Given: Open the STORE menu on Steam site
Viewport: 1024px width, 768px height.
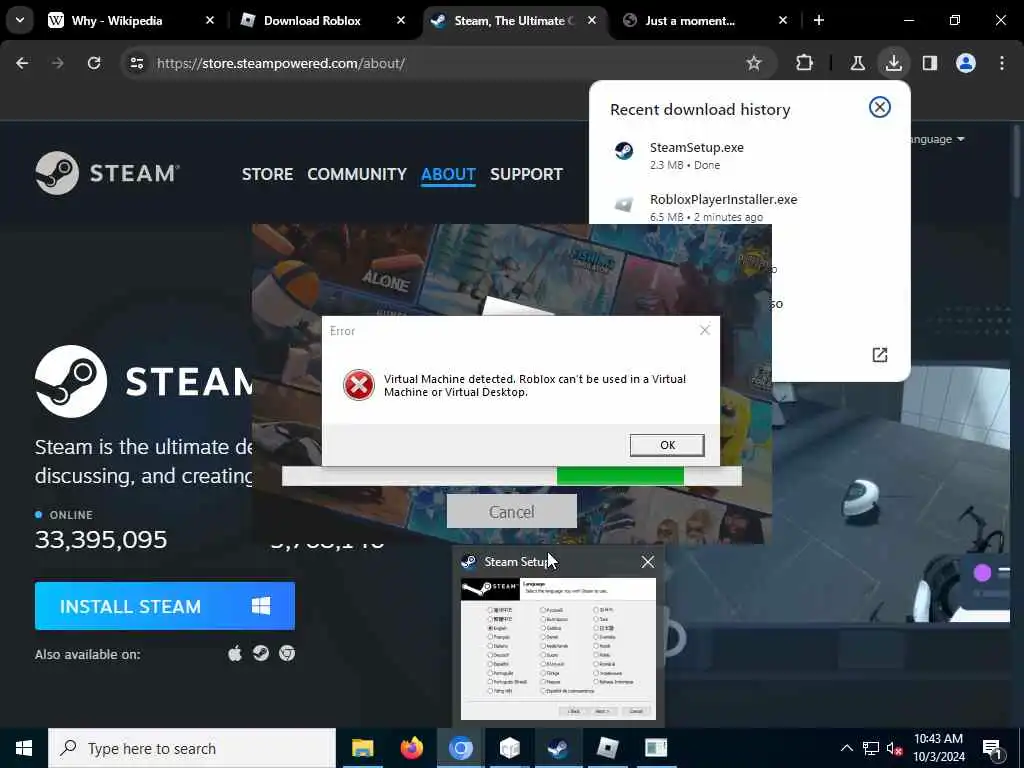Looking at the screenshot, I should 267,174.
